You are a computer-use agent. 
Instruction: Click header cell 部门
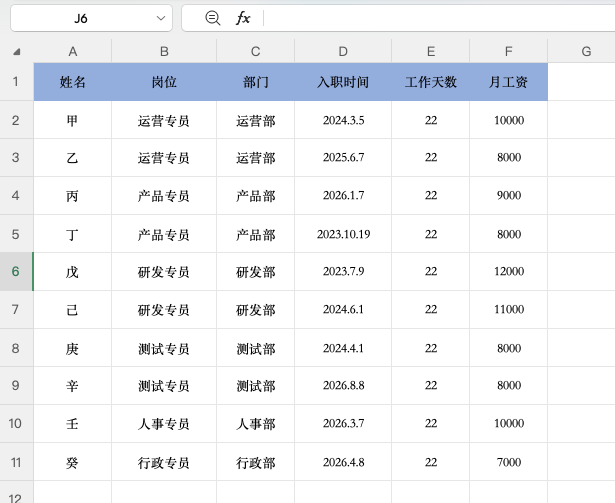point(255,82)
